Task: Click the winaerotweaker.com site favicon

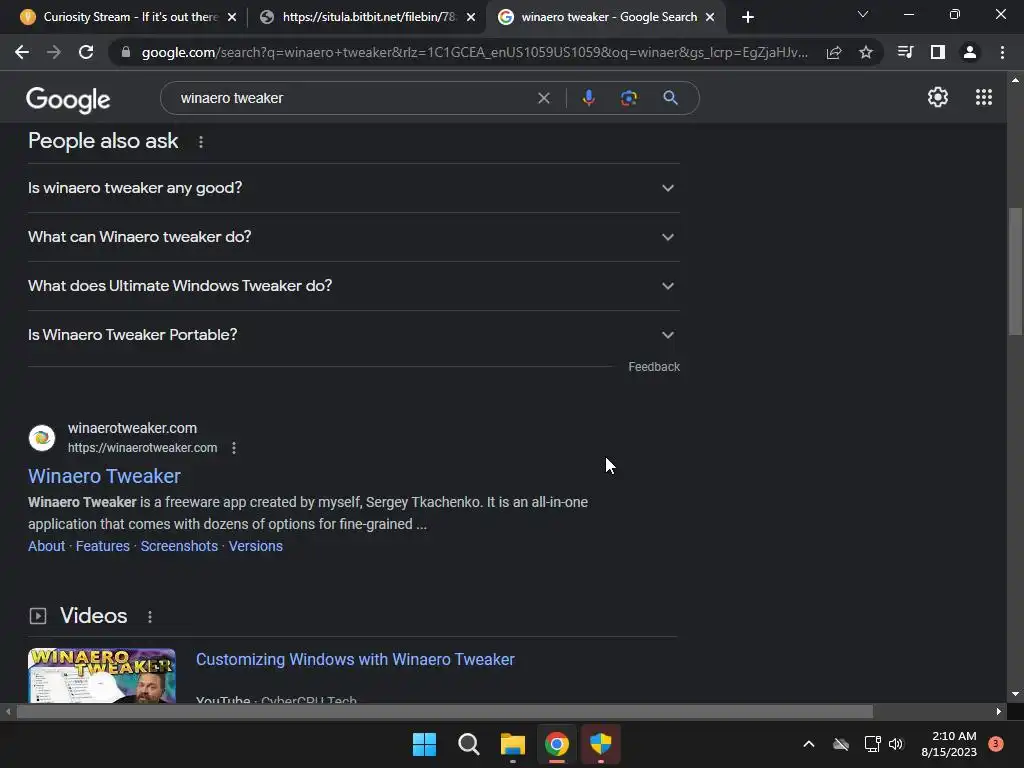Action: coord(42,438)
